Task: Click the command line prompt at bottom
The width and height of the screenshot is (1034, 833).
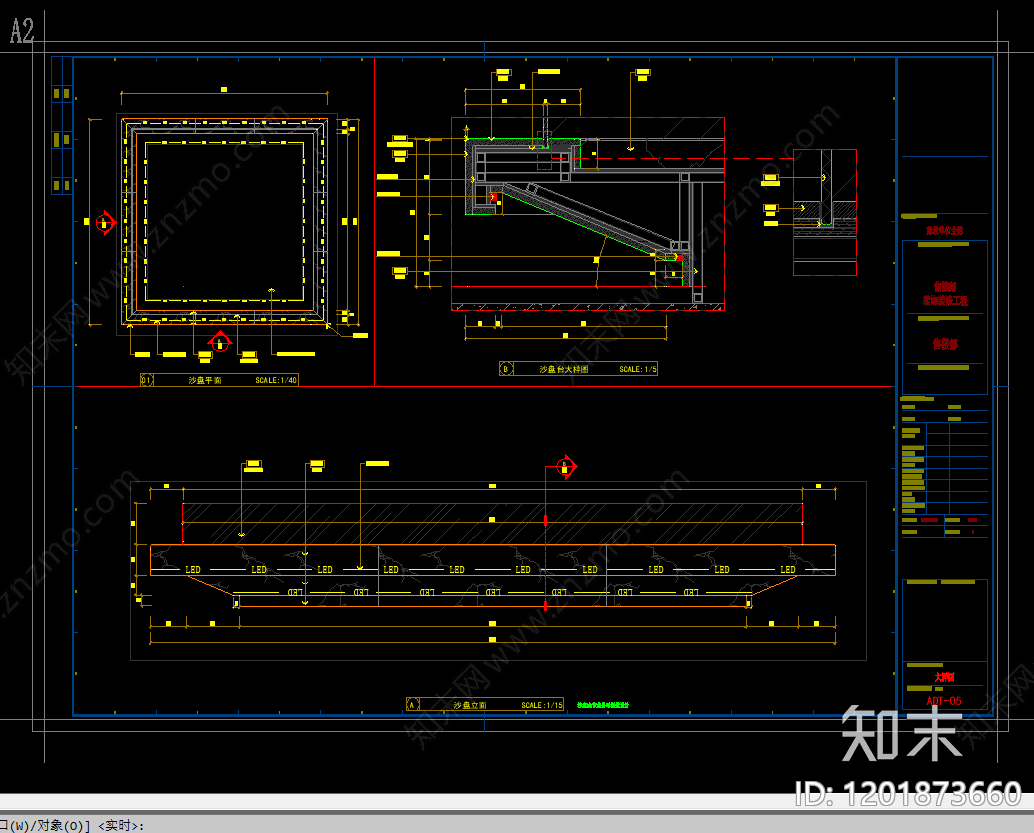Action: click(x=71, y=825)
